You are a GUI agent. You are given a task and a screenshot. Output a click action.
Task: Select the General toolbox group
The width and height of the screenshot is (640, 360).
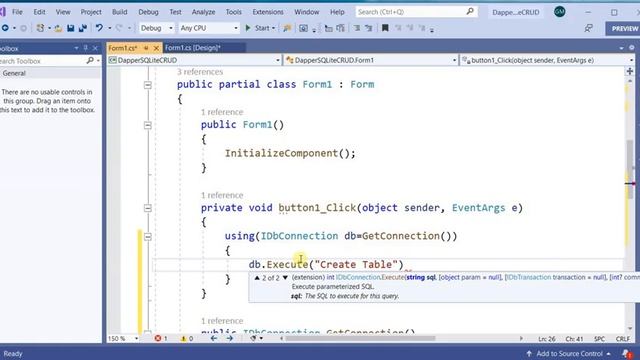[x=51, y=73]
